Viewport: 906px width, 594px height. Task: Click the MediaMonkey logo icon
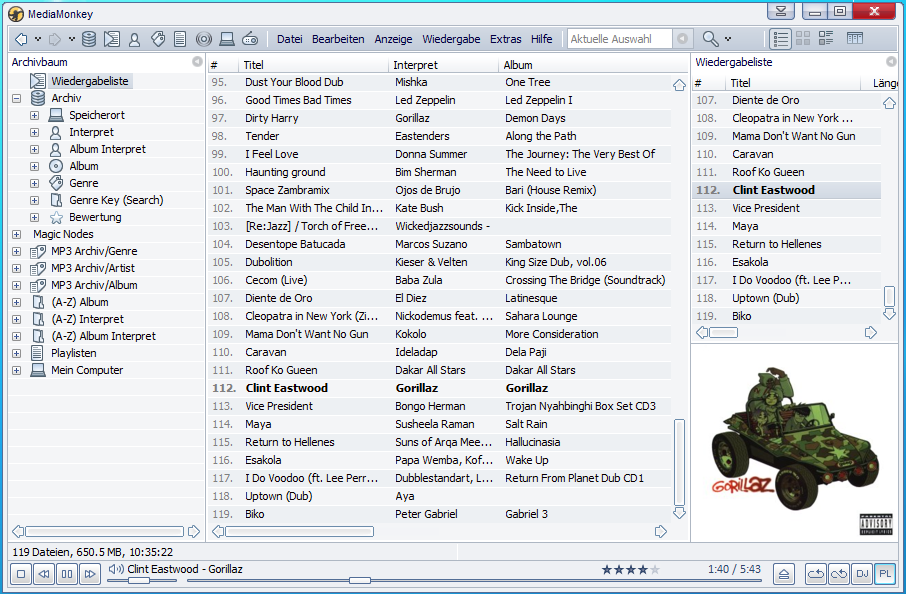point(16,14)
